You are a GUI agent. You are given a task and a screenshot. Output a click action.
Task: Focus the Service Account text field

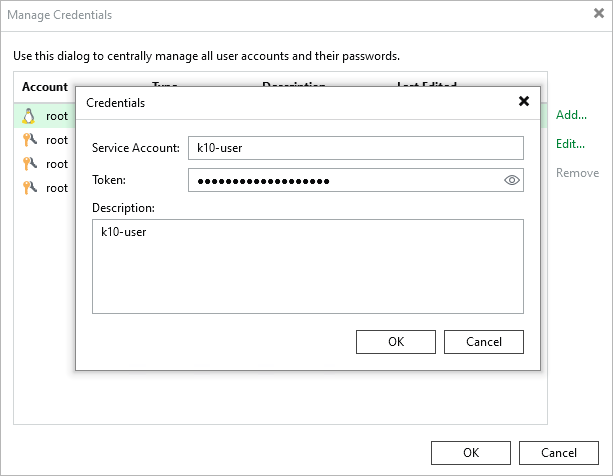(x=355, y=148)
